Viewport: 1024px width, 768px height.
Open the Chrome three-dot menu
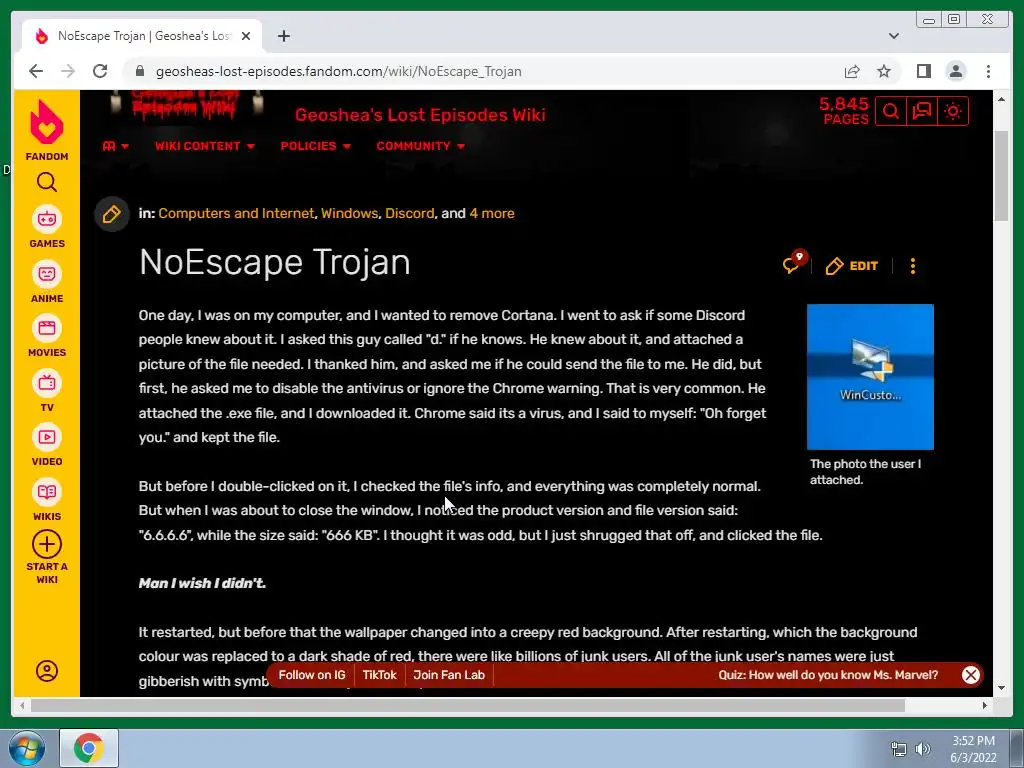pyautogui.click(x=988, y=71)
